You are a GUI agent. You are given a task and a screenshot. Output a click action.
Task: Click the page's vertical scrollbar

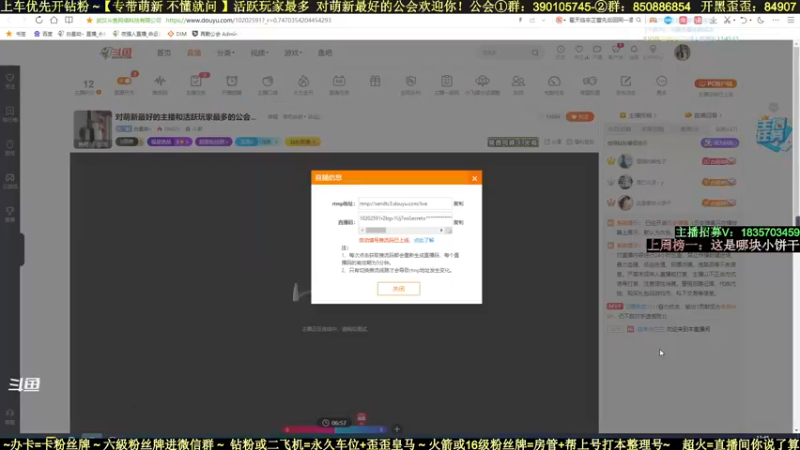(796, 237)
